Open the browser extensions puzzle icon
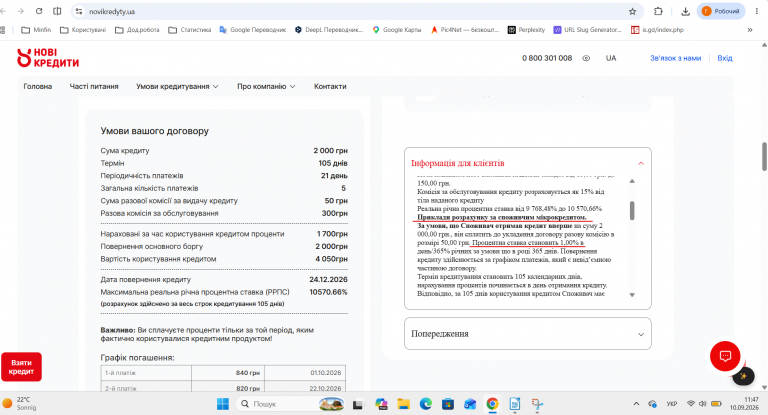768x415 pixels. [x=658, y=11]
